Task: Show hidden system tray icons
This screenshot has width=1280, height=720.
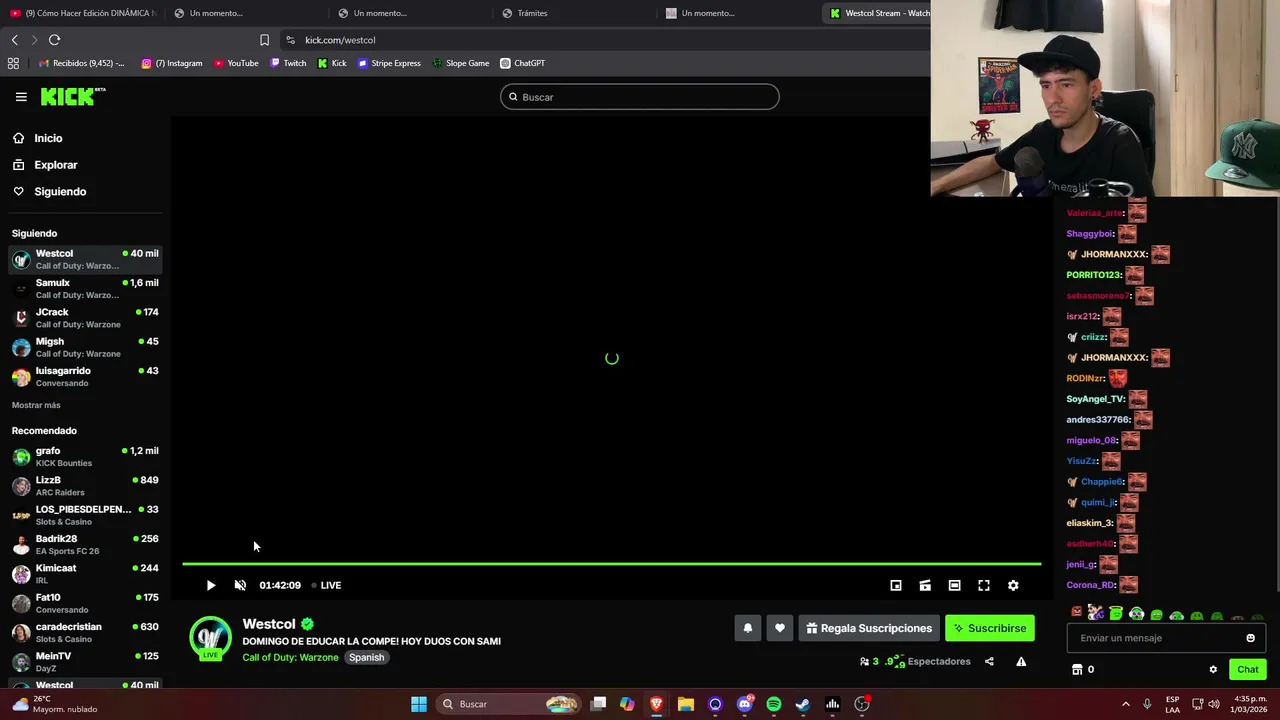Action: pyautogui.click(x=1126, y=704)
